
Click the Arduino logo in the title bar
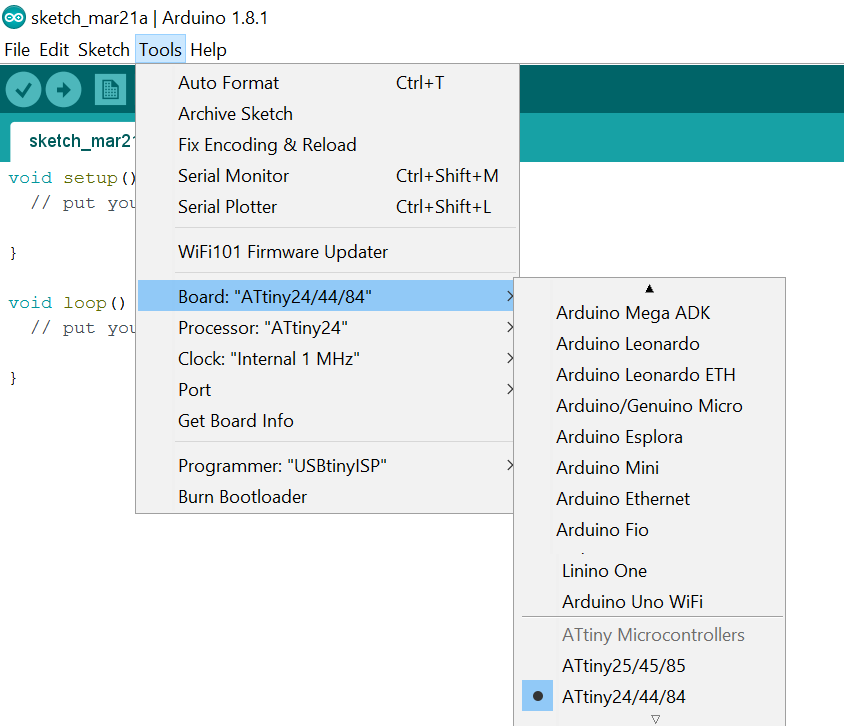point(14,18)
